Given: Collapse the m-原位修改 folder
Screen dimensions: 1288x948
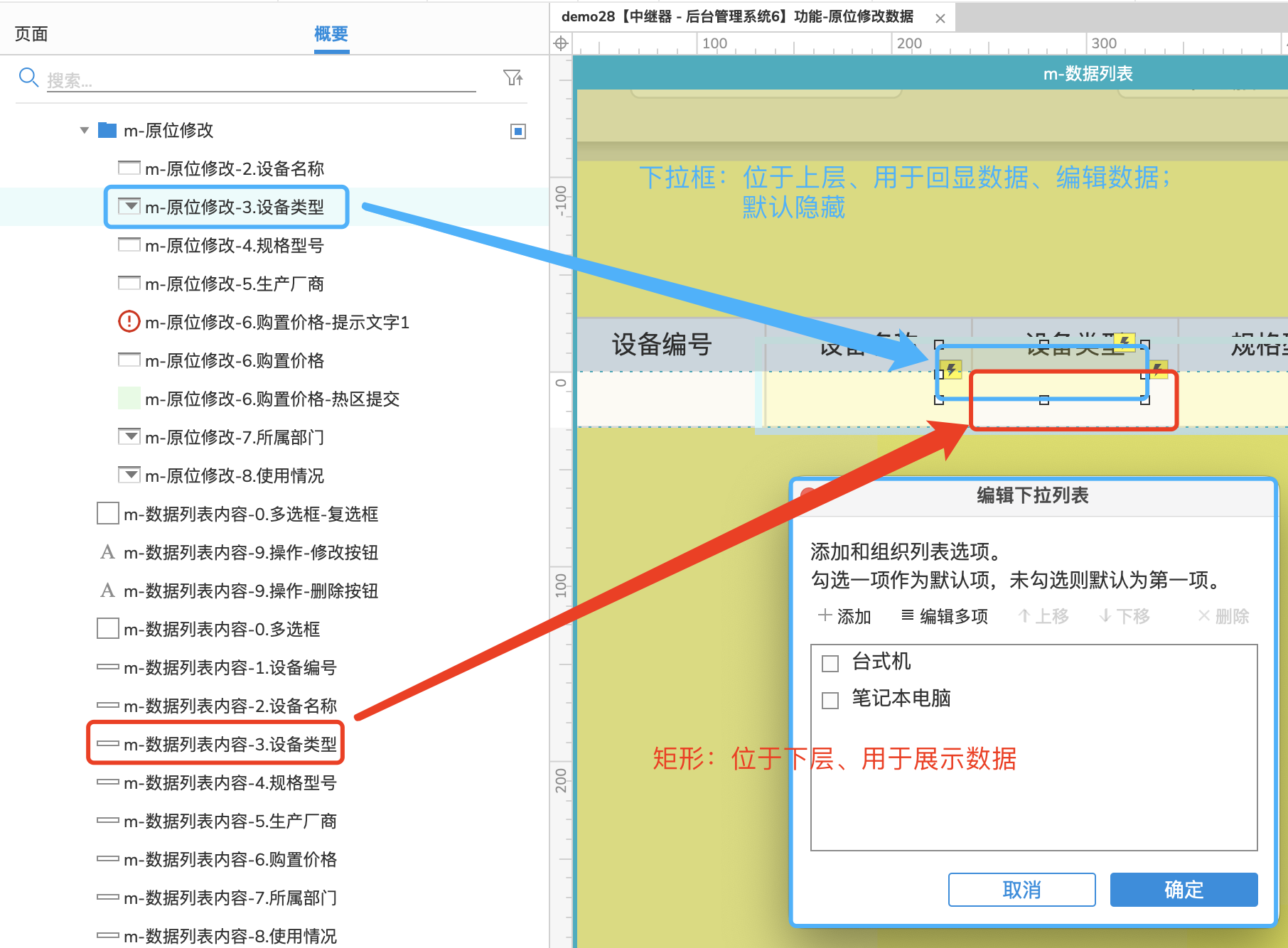Looking at the screenshot, I should pyautogui.click(x=85, y=130).
